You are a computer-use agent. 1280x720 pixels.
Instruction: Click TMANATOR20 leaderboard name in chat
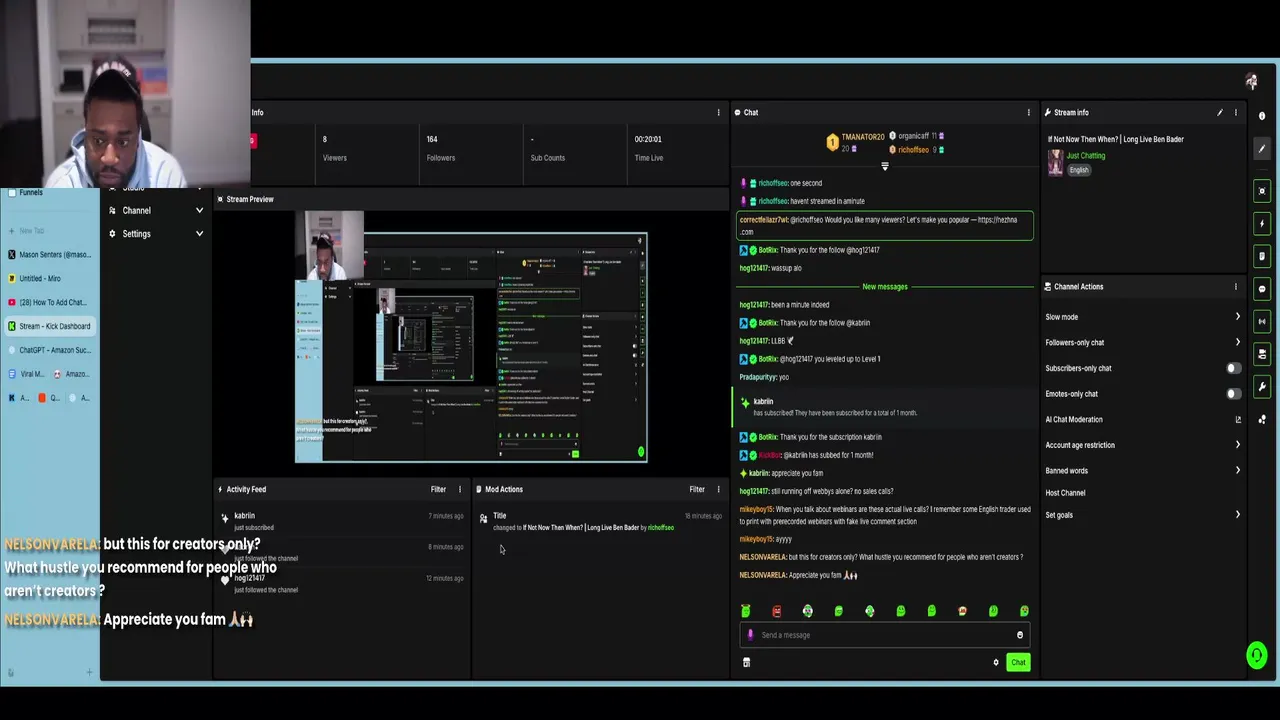pyautogui.click(x=862, y=137)
